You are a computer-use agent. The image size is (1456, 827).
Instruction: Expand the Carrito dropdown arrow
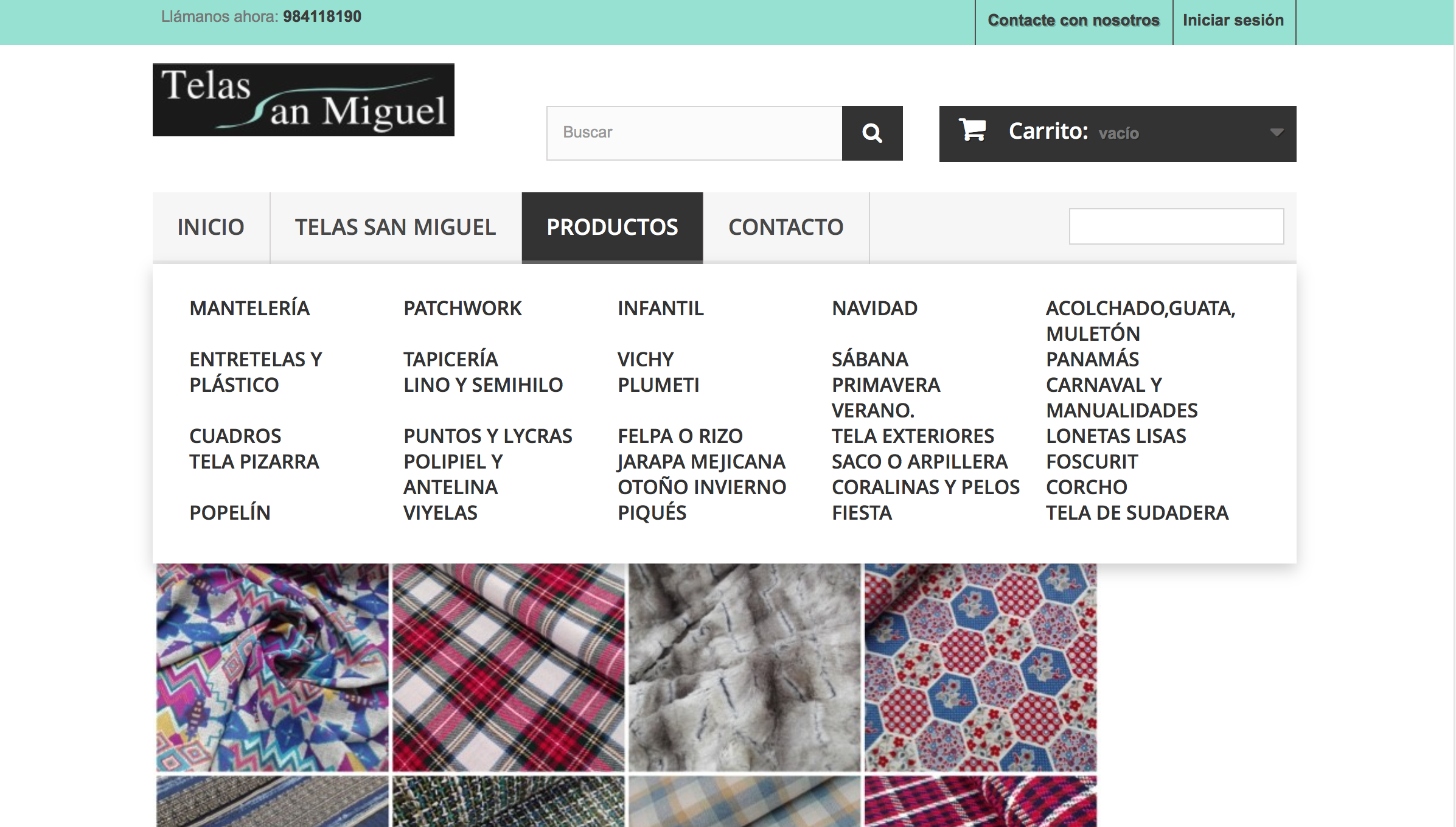tap(1277, 132)
